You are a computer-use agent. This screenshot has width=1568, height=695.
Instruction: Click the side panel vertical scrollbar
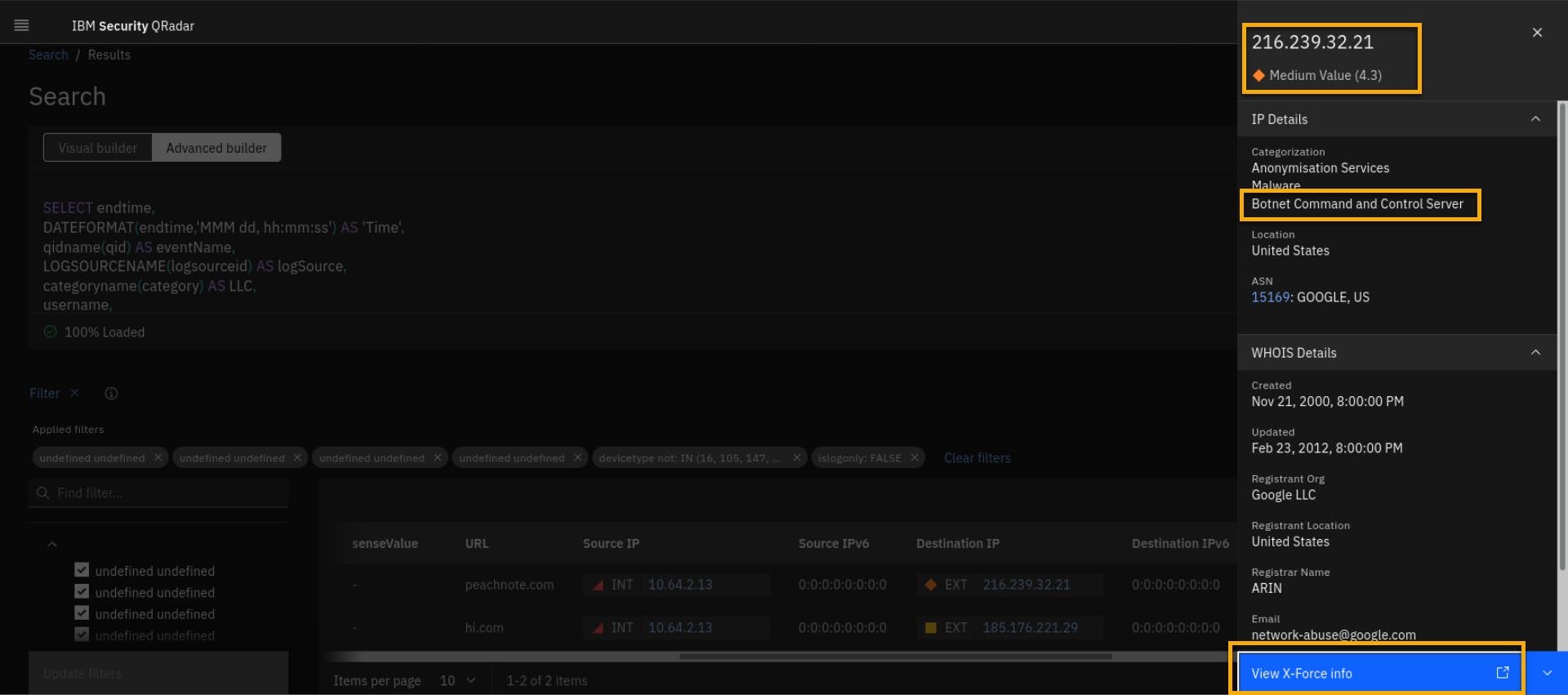[1562, 335]
